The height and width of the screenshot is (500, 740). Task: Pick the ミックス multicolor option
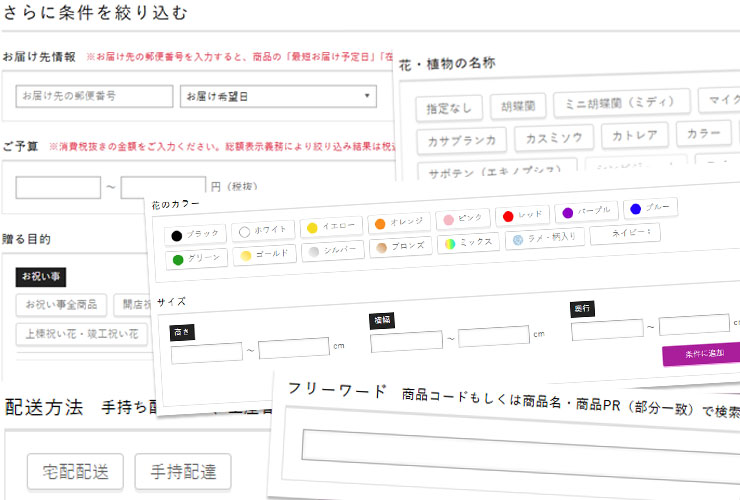coord(468,243)
